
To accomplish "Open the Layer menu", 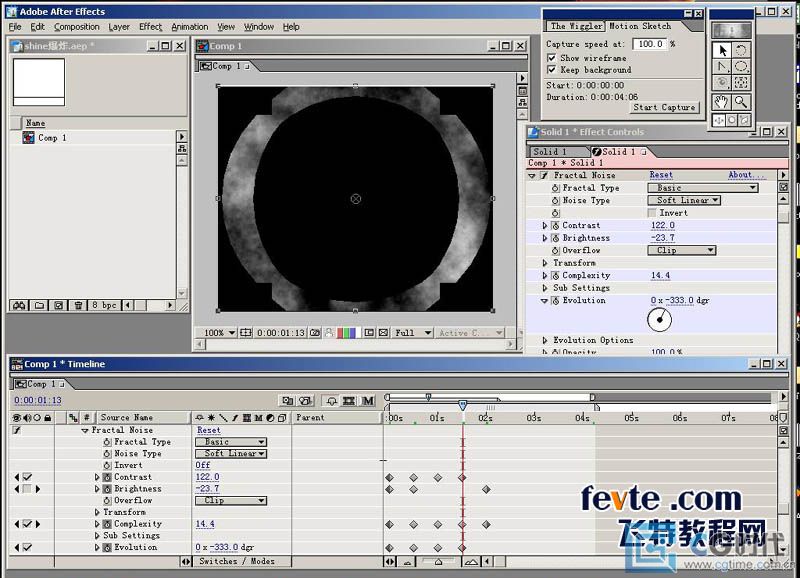I will [119, 27].
